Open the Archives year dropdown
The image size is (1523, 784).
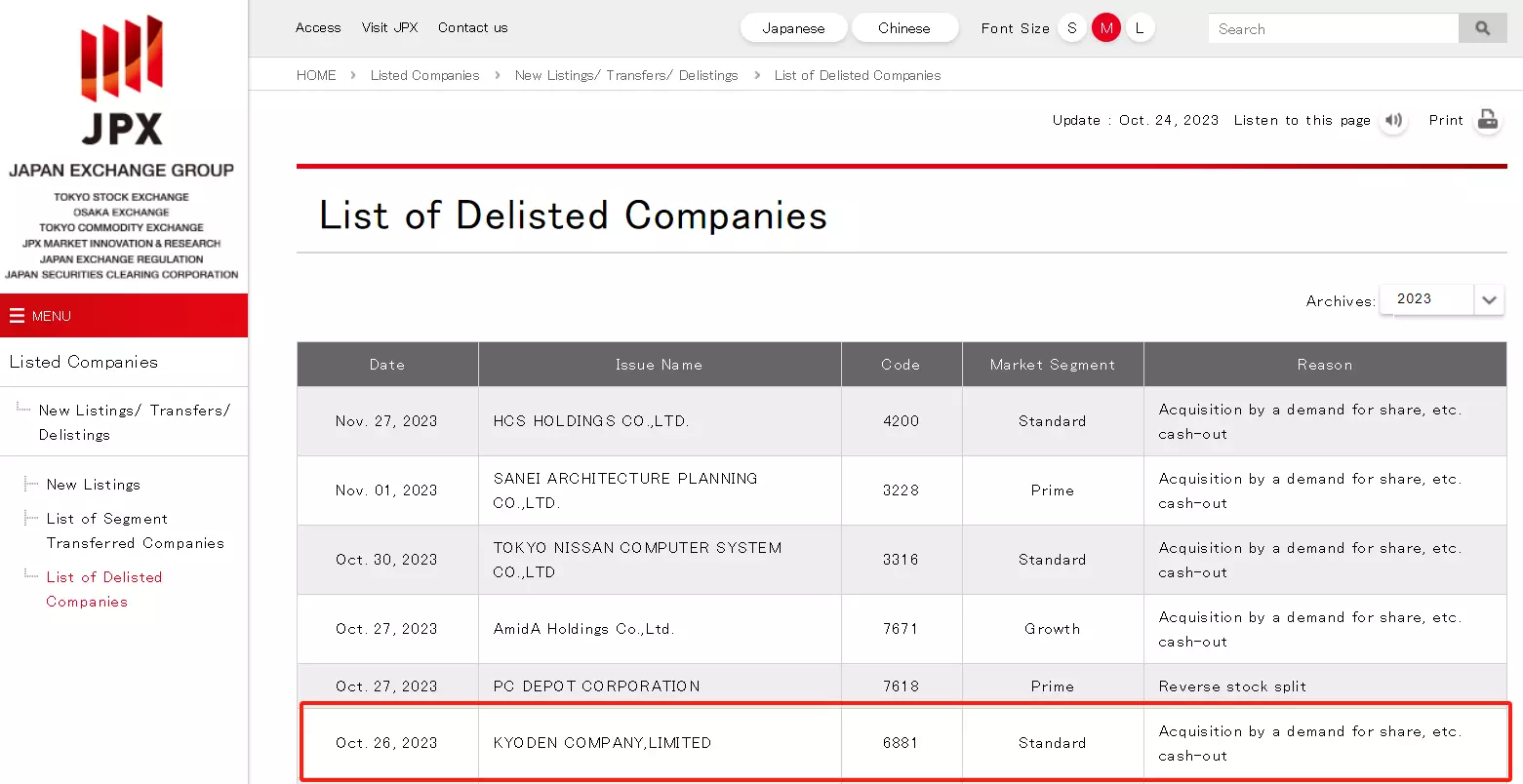1442,299
